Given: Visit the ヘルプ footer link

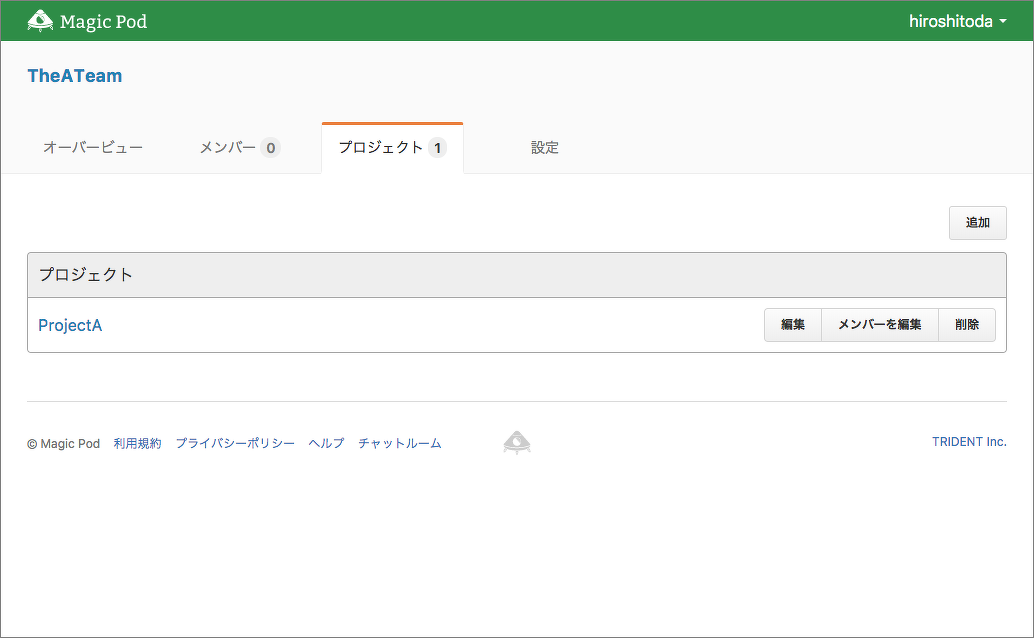Looking at the screenshot, I should point(326,443).
